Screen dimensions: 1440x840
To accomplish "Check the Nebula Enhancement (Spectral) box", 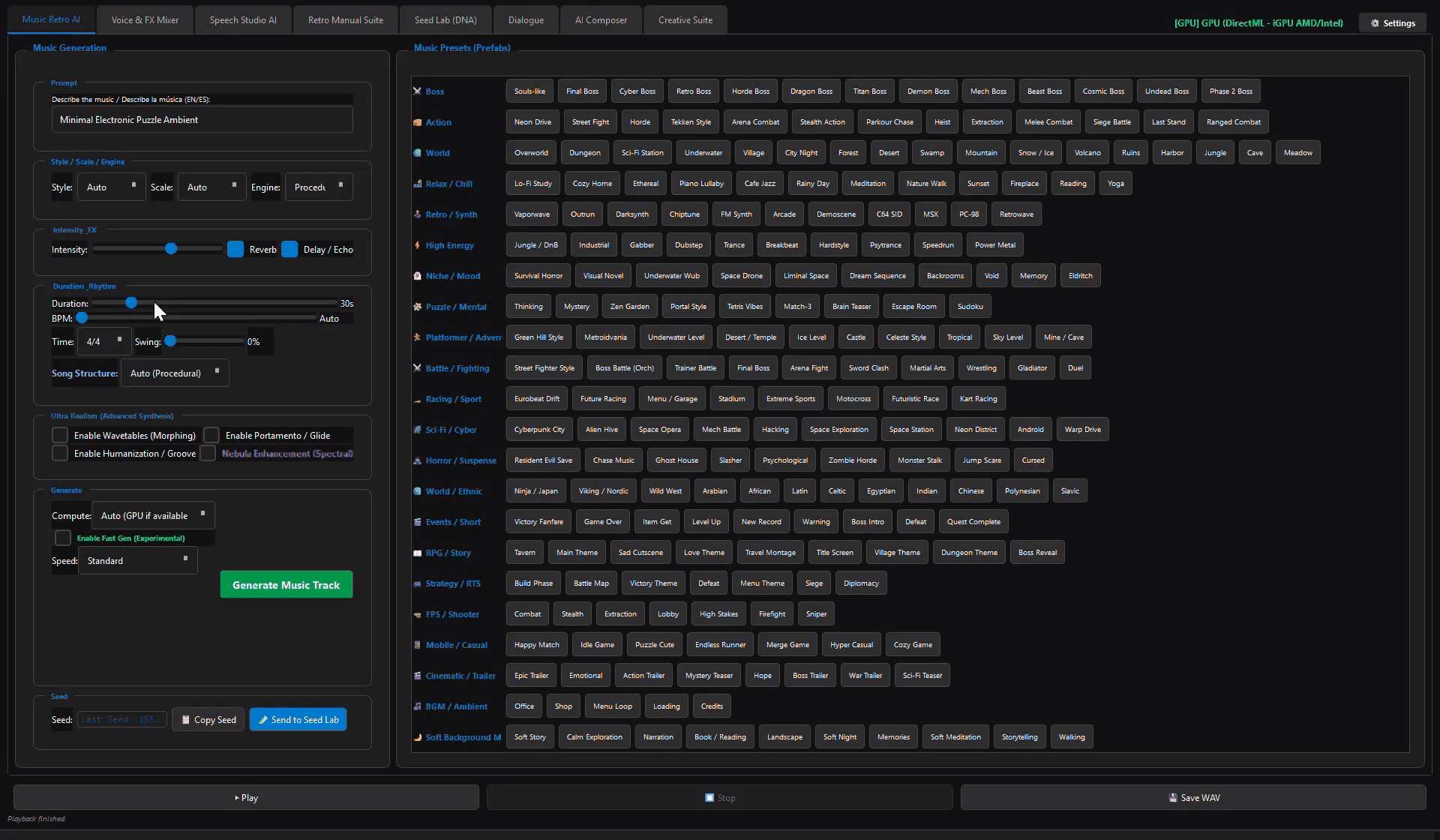I will (x=208, y=453).
